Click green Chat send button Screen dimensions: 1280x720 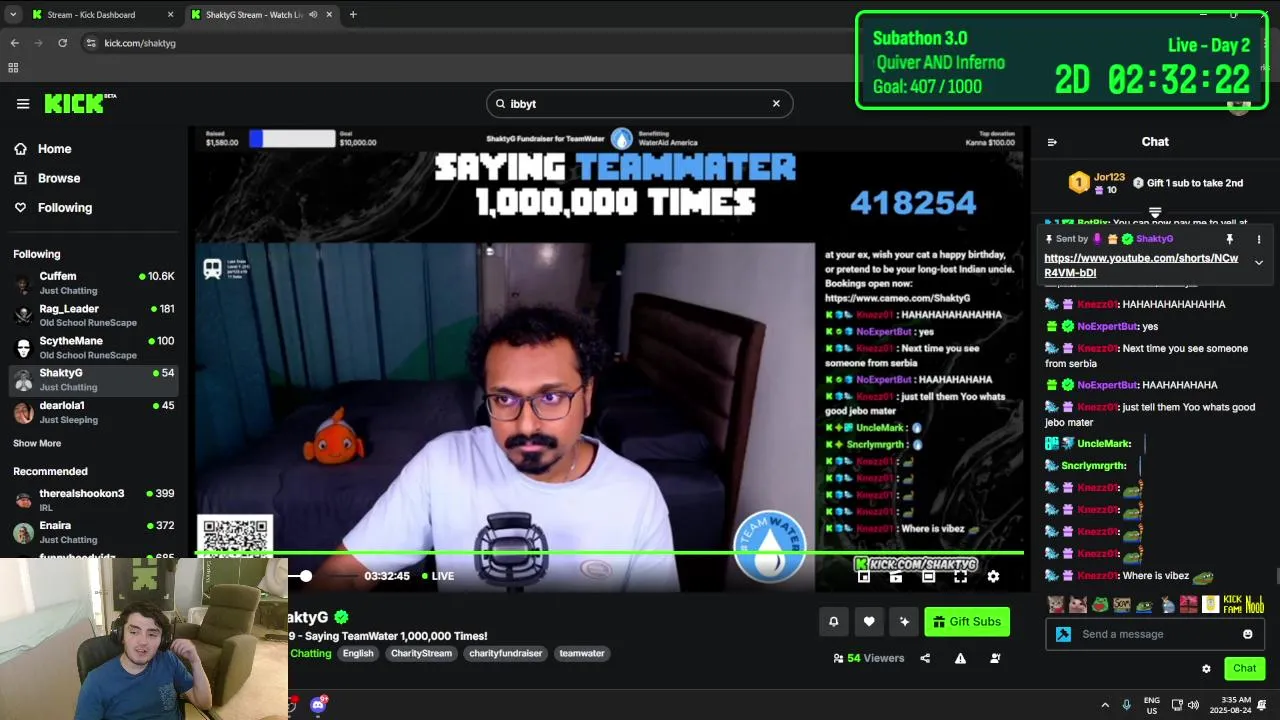click(1244, 668)
